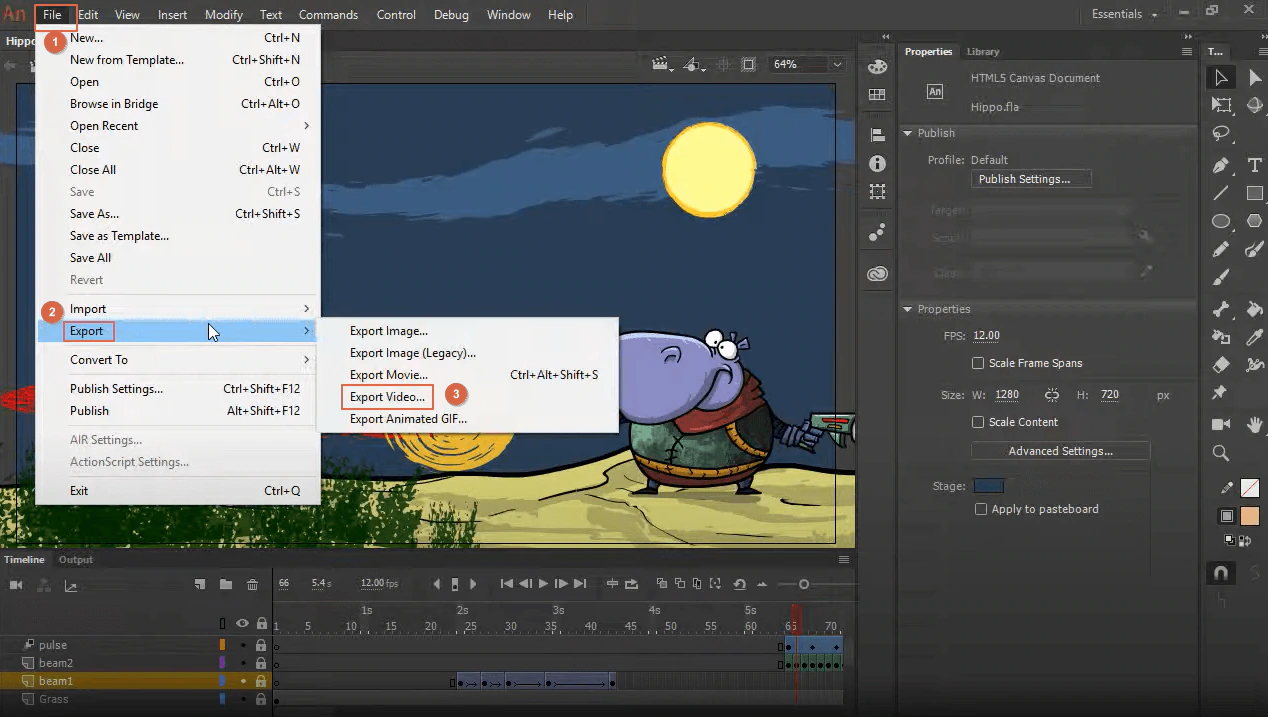Select the Lasso tool
Image resolution: width=1268 pixels, height=717 pixels.
click(x=1221, y=134)
